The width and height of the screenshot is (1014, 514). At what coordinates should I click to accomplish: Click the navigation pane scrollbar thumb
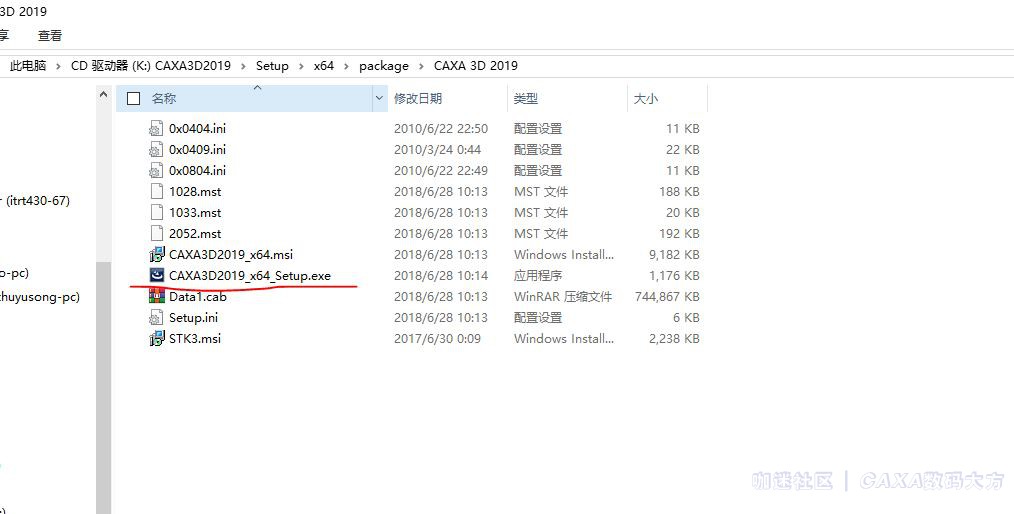(103, 388)
